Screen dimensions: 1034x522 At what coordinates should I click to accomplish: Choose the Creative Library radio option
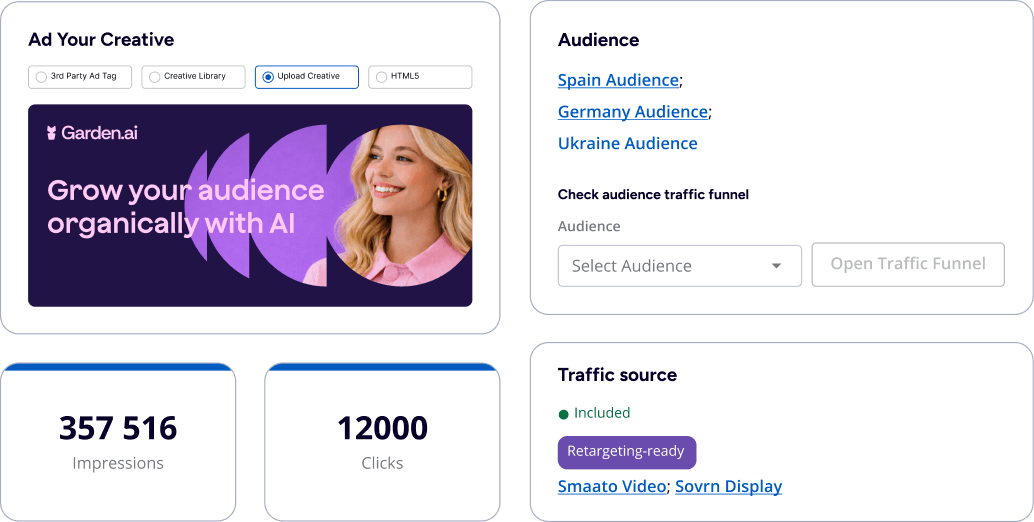pos(155,77)
